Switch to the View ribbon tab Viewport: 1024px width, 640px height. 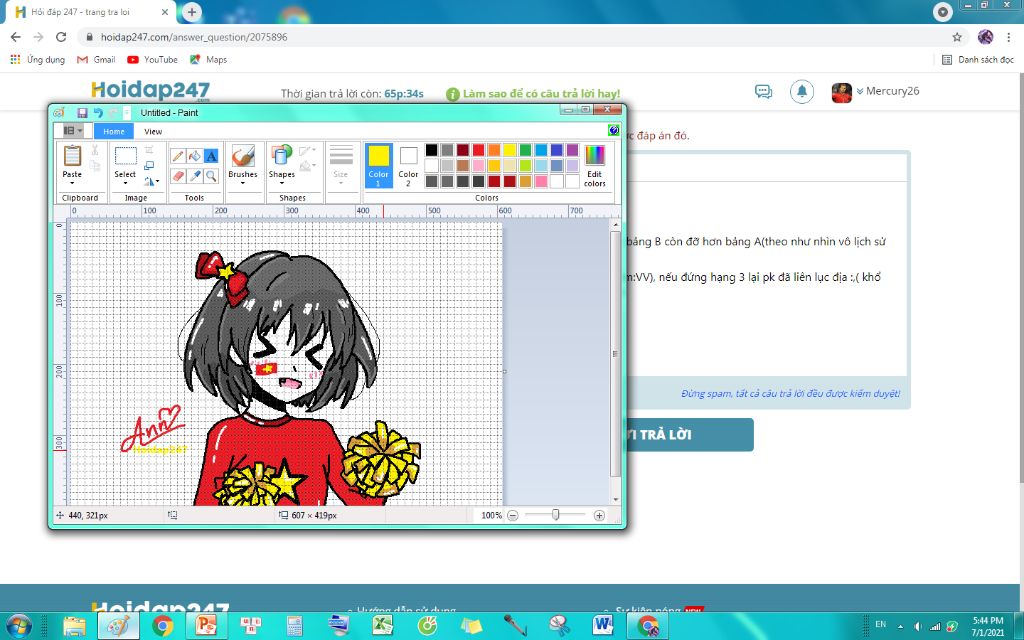pos(153,131)
